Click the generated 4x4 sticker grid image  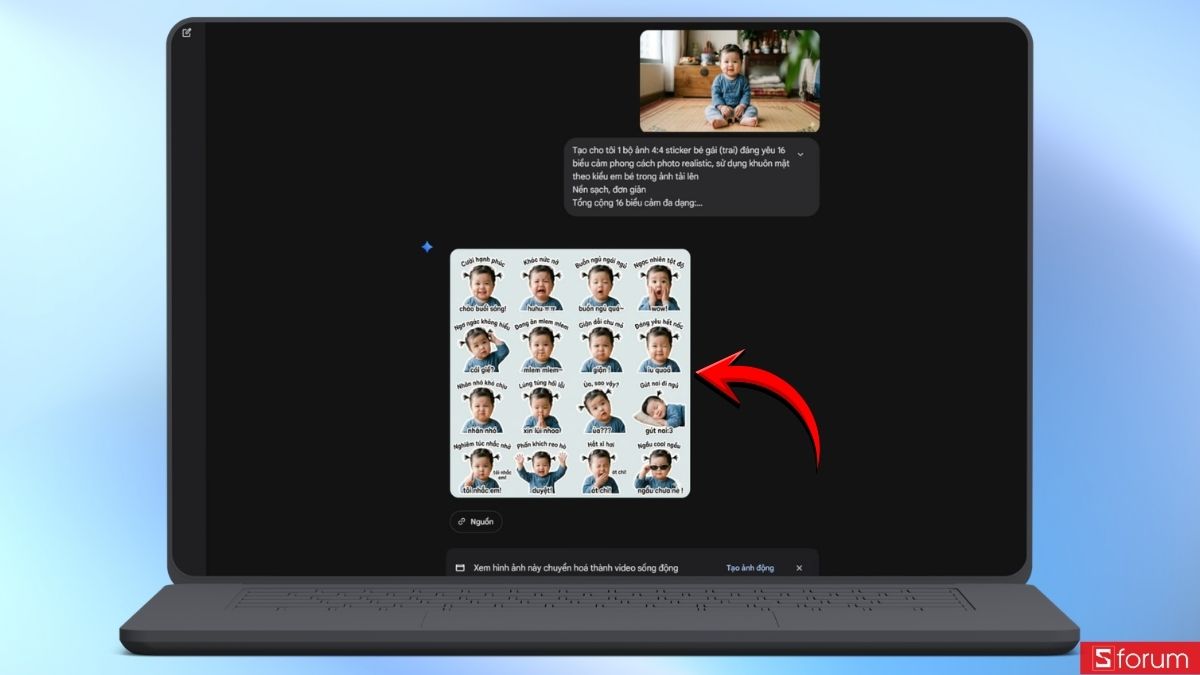572,372
